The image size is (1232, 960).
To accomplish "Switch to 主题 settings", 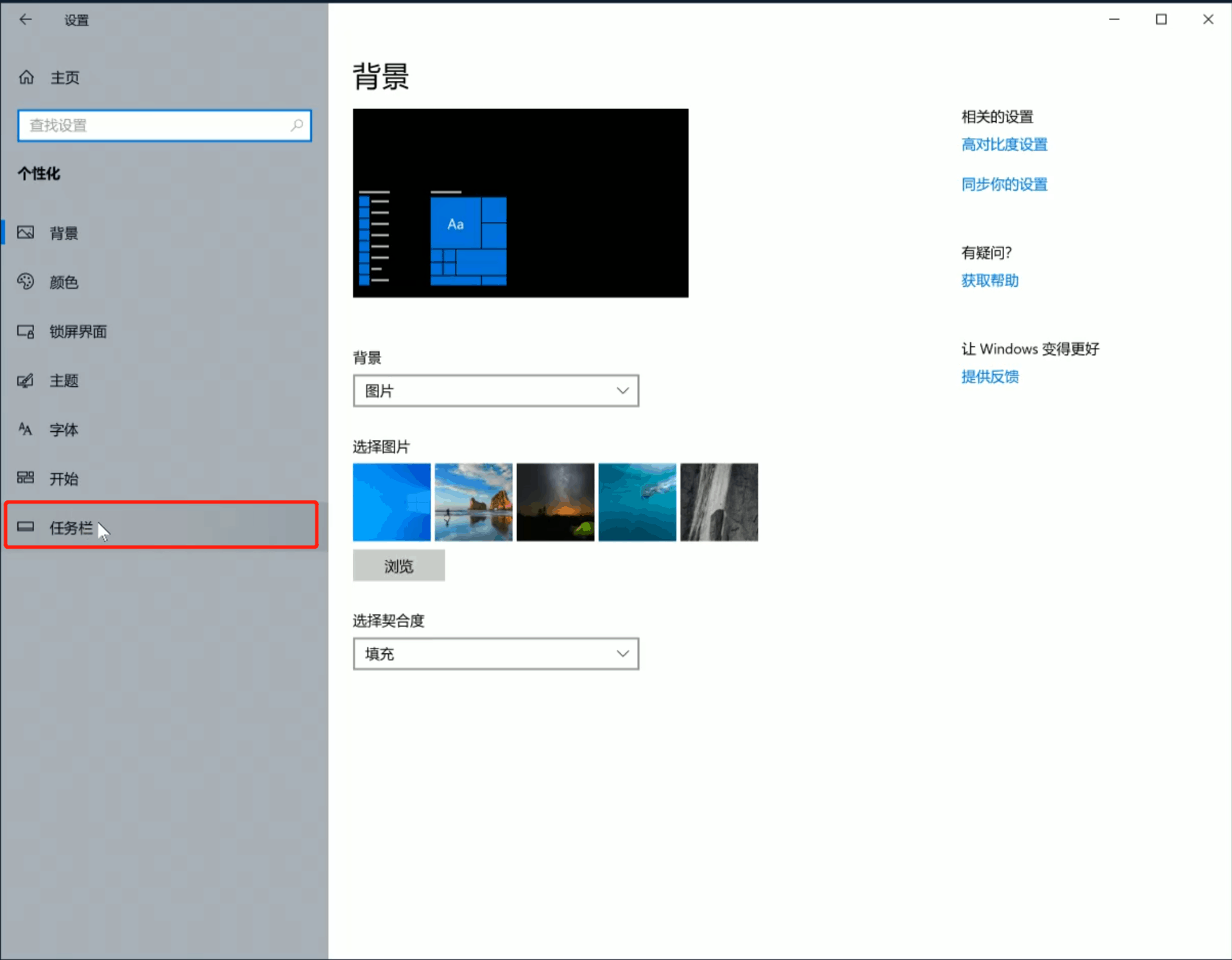I will (164, 381).
